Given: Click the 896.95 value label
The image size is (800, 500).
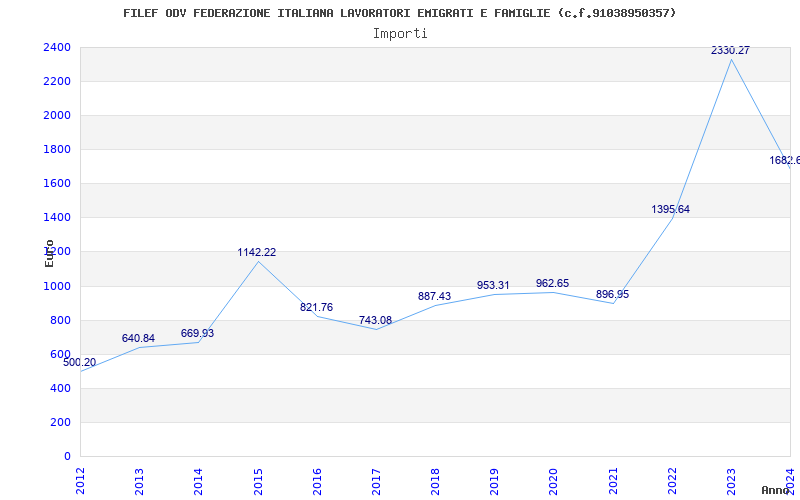Looking at the screenshot, I should click(x=612, y=295).
